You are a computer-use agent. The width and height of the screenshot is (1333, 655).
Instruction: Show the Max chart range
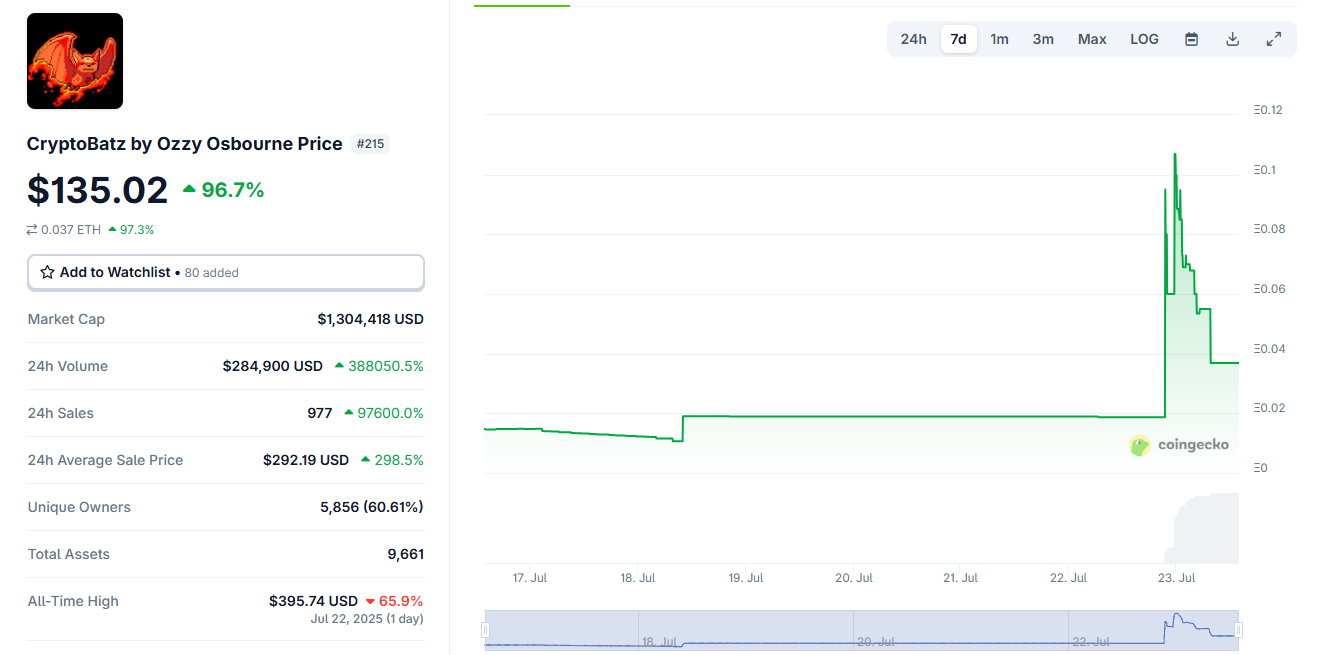(1092, 39)
